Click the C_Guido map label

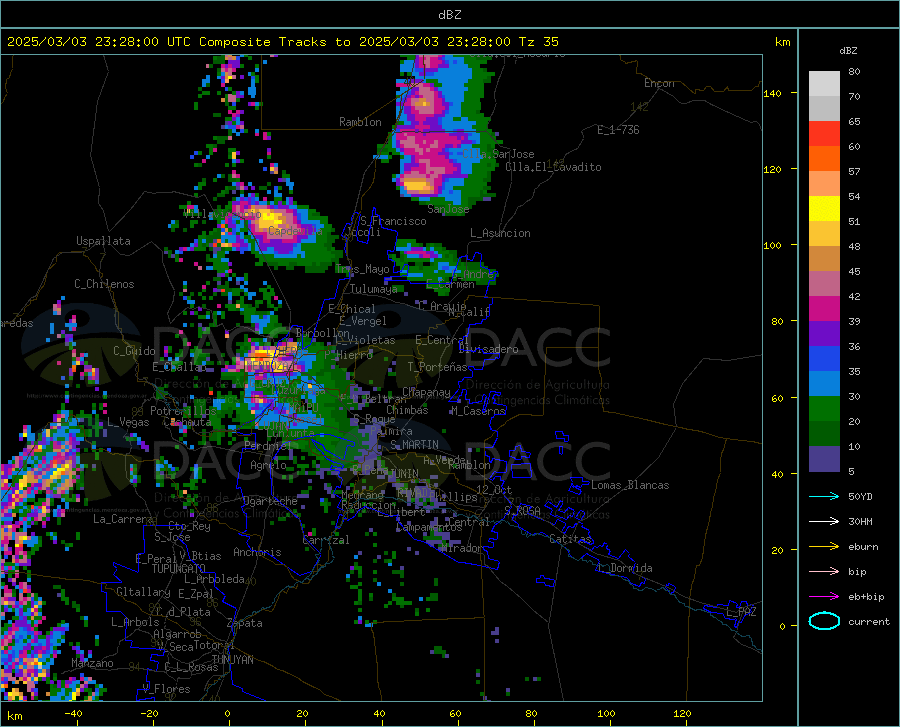click(x=134, y=351)
